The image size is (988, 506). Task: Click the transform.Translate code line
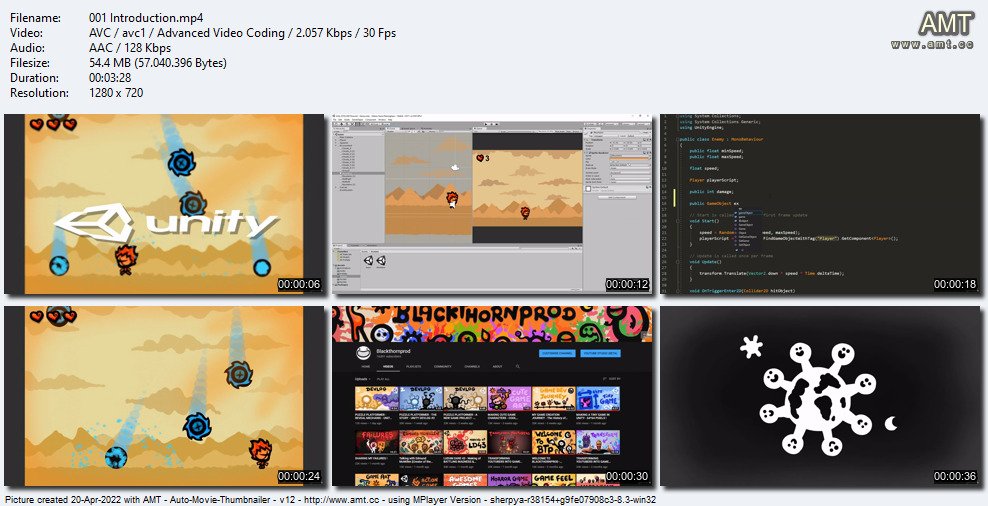(772, 273)
